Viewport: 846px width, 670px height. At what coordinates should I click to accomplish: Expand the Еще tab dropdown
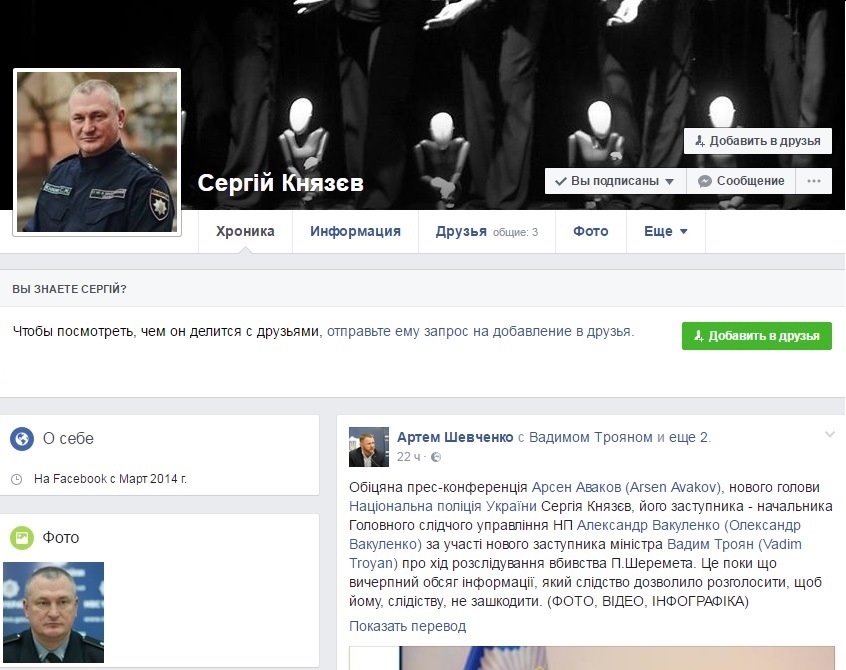click(665, 231)
